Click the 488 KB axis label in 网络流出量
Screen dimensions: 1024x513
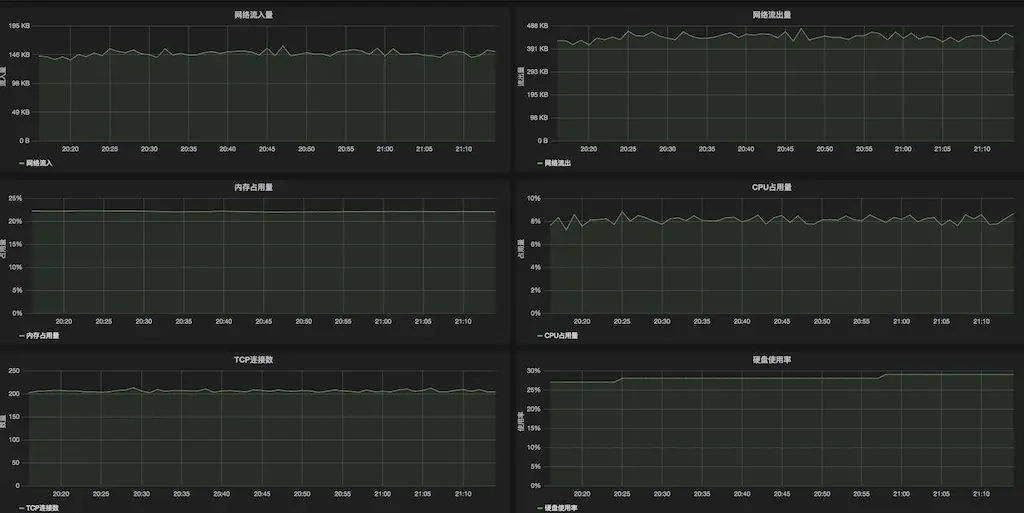pos(537,26)
